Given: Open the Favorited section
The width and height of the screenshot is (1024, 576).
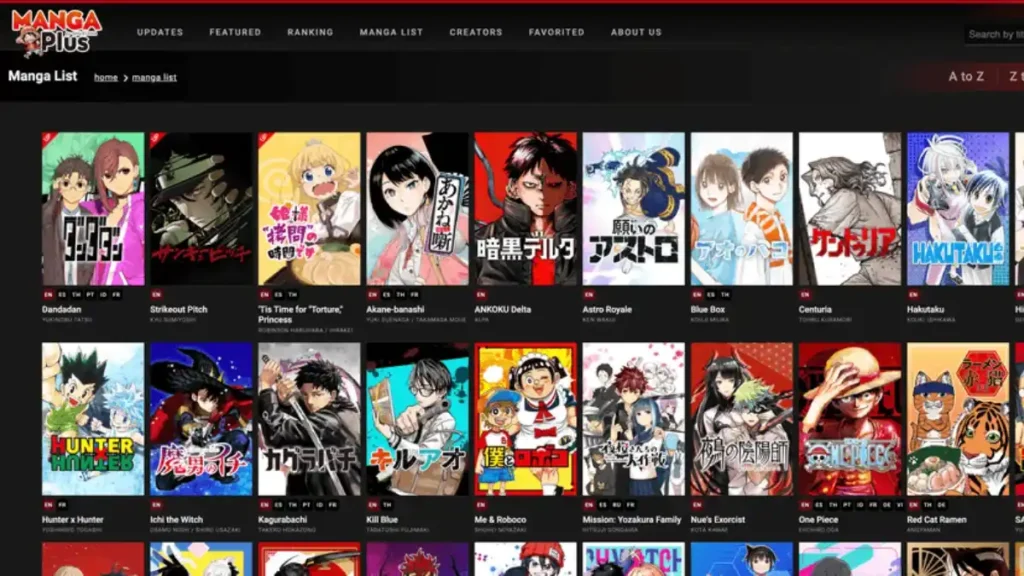Looking at the screenshot, I should [x=556, y=32].
